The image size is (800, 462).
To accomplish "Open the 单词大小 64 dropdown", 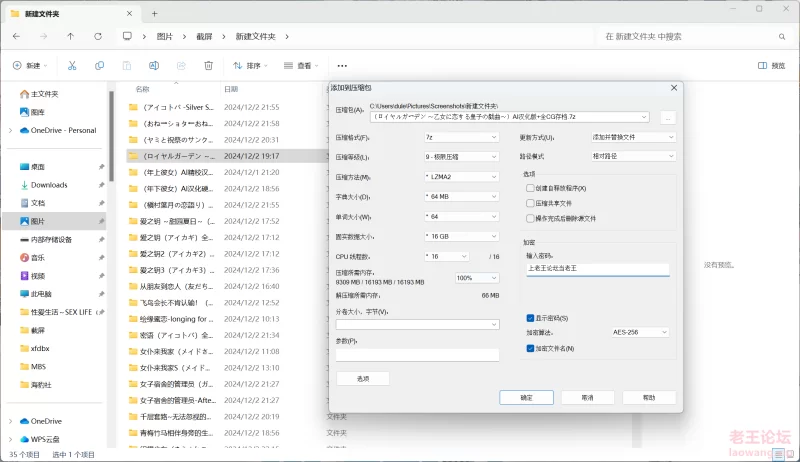I will [461, 216].
